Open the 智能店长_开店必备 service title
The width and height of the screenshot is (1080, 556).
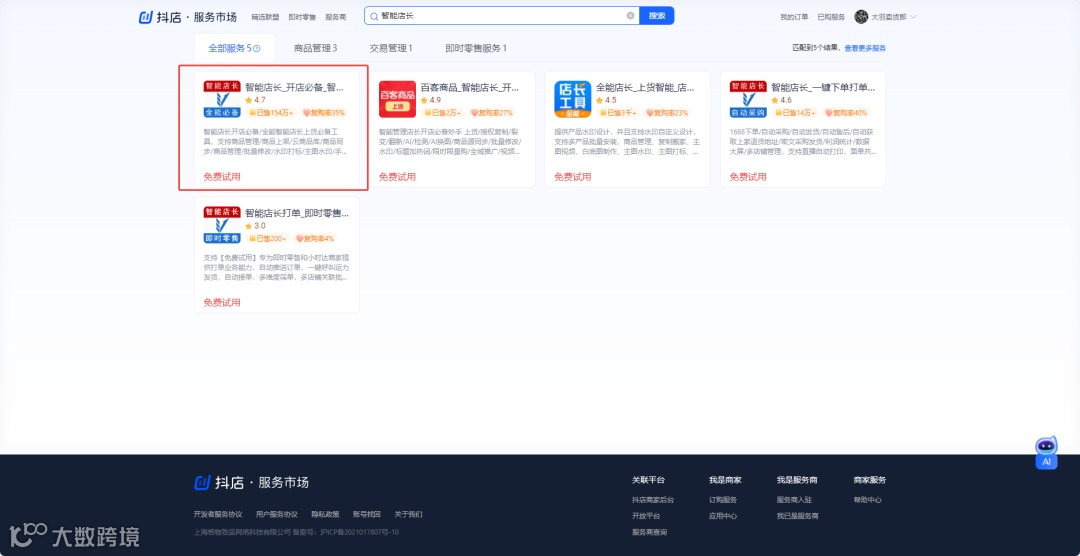point(294,87)
